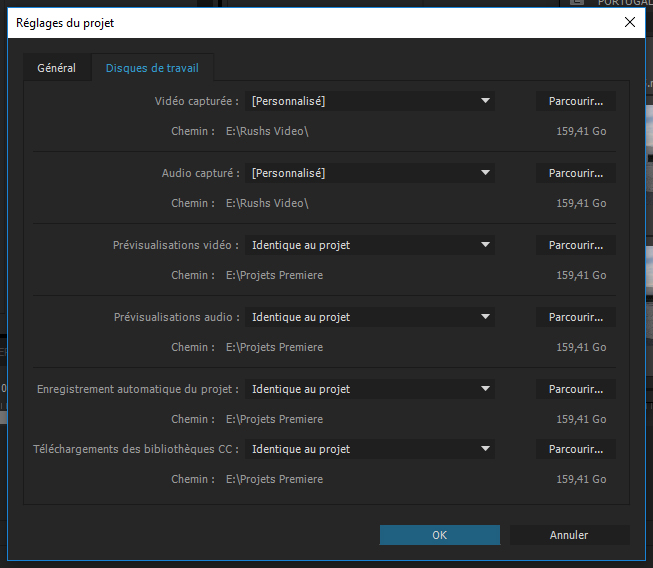Click the Téléchargements des bibliothèques CC label
The height and width of the screenshot is (568, 653).
tap(136, 449)
